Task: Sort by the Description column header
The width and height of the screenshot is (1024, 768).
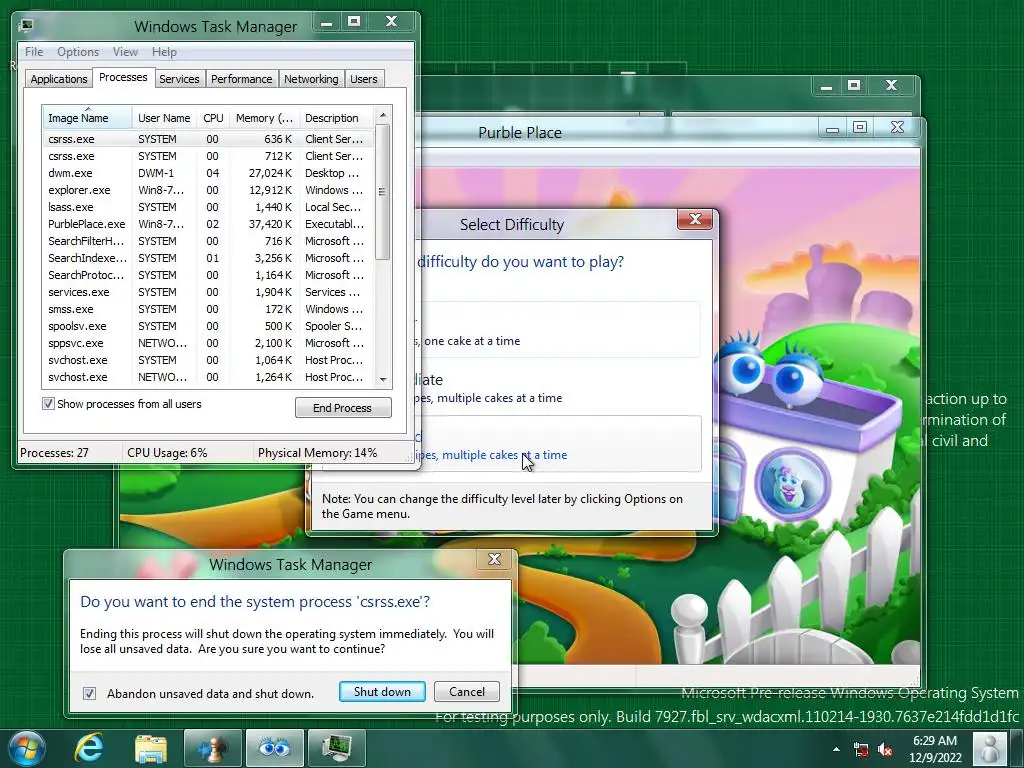Action: tap(336, 118)
